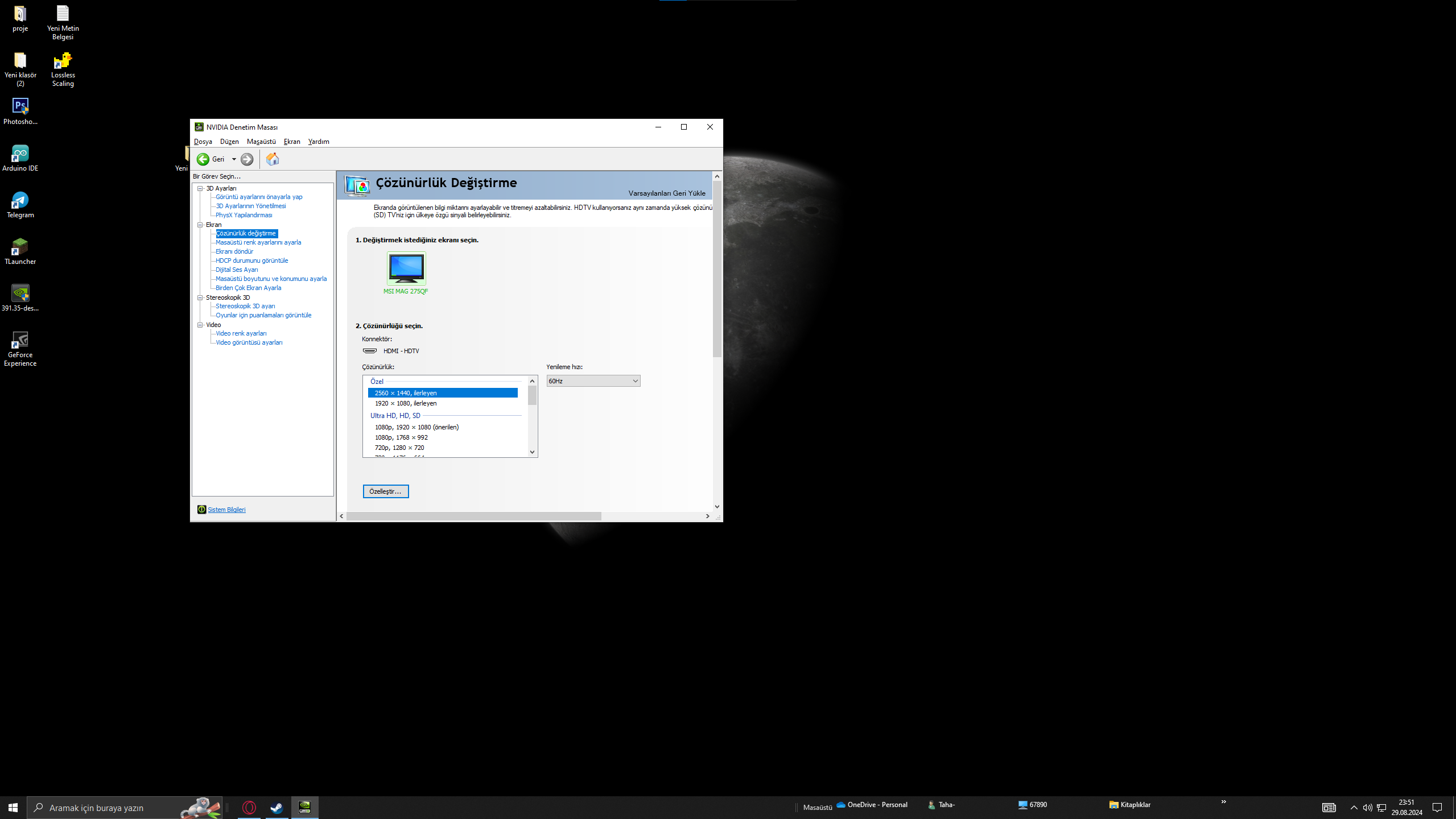Click the green Geri back arrow icon
Screen dimensions: 1456x819
pos(203,159)
